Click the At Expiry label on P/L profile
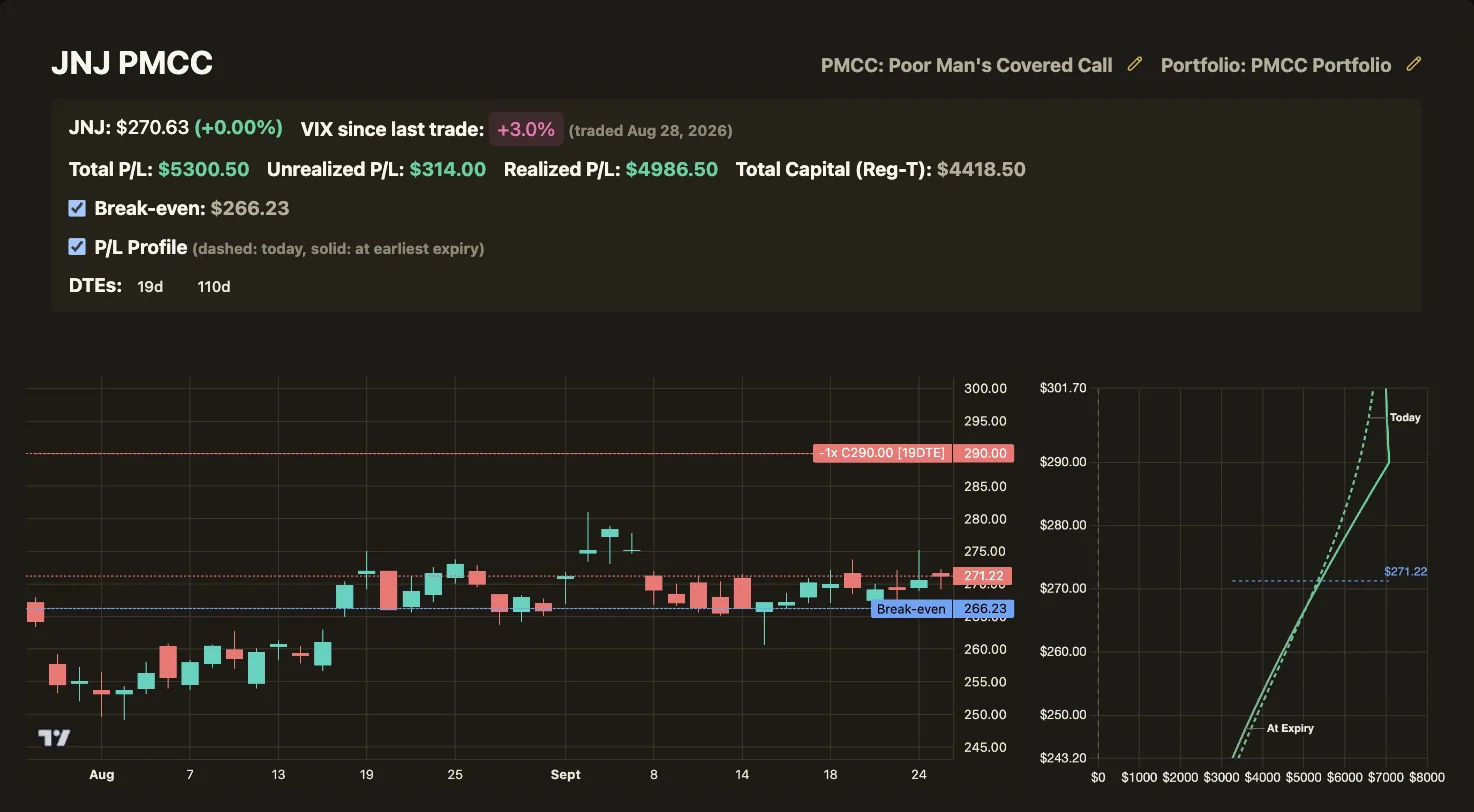This screenshot has width=1474, height=812. point(1290,728)
